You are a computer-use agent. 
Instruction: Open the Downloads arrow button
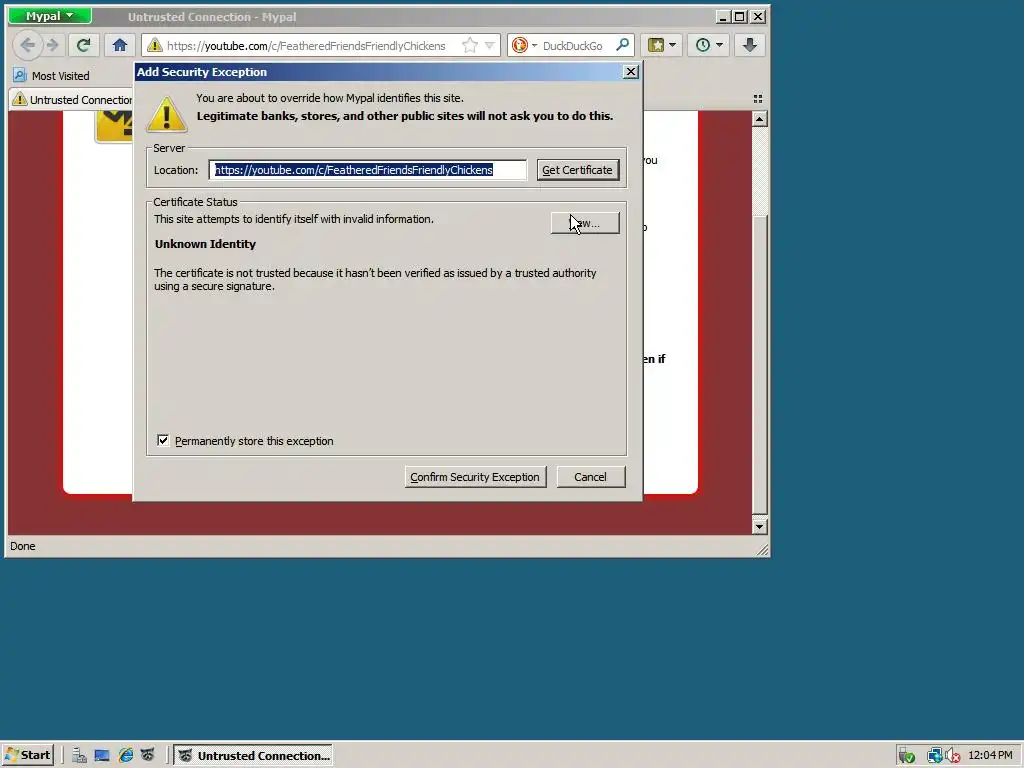point(750,45)
